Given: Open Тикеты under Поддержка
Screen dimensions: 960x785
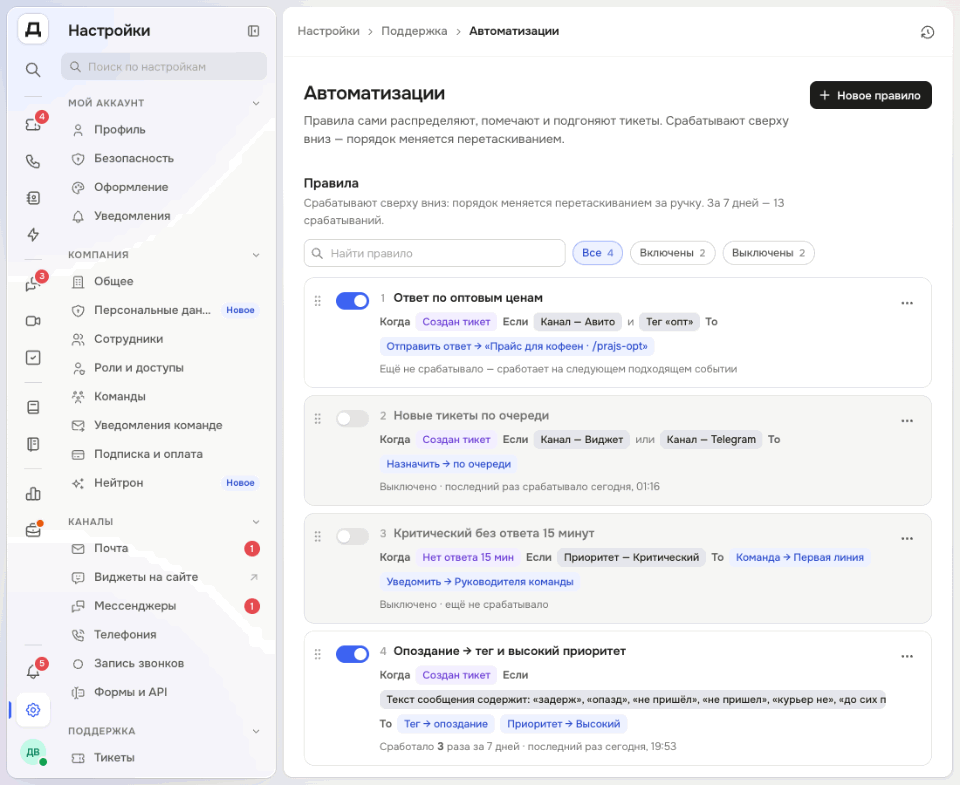Looking at the screenshot, I should pos(164,758).
